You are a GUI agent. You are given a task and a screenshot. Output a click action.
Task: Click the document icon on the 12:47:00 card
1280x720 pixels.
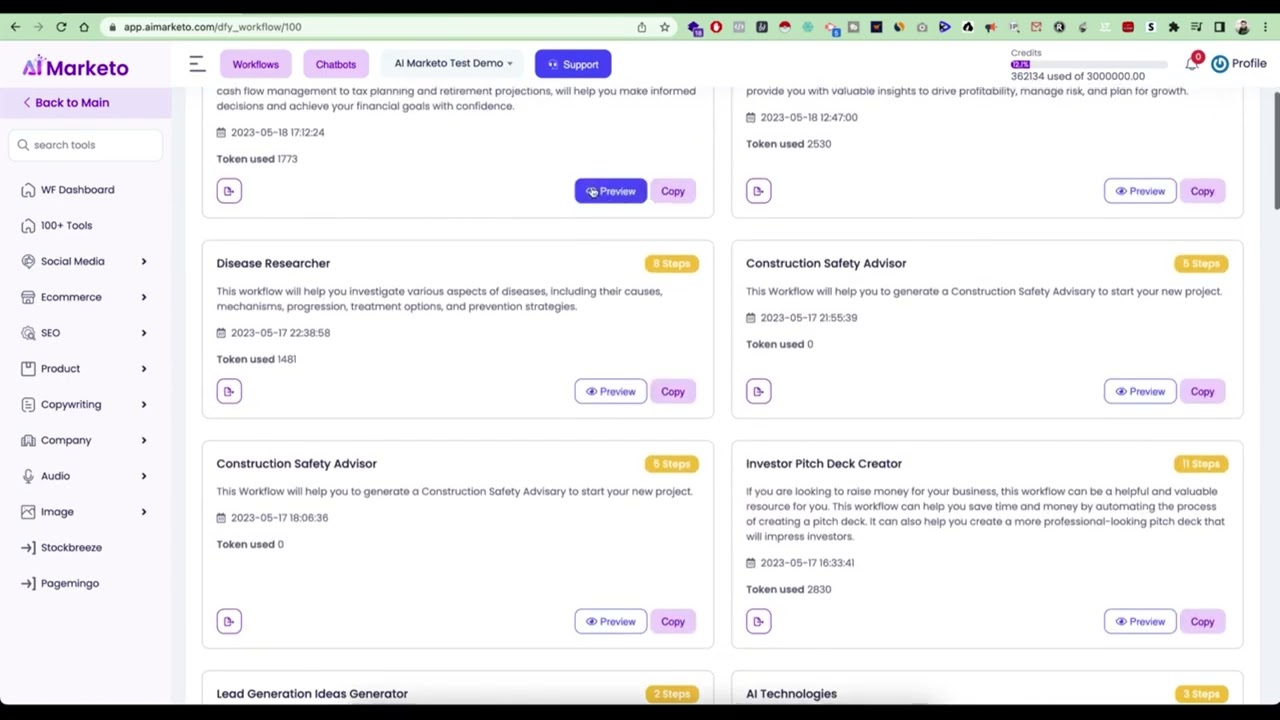[x=758, y=191]
